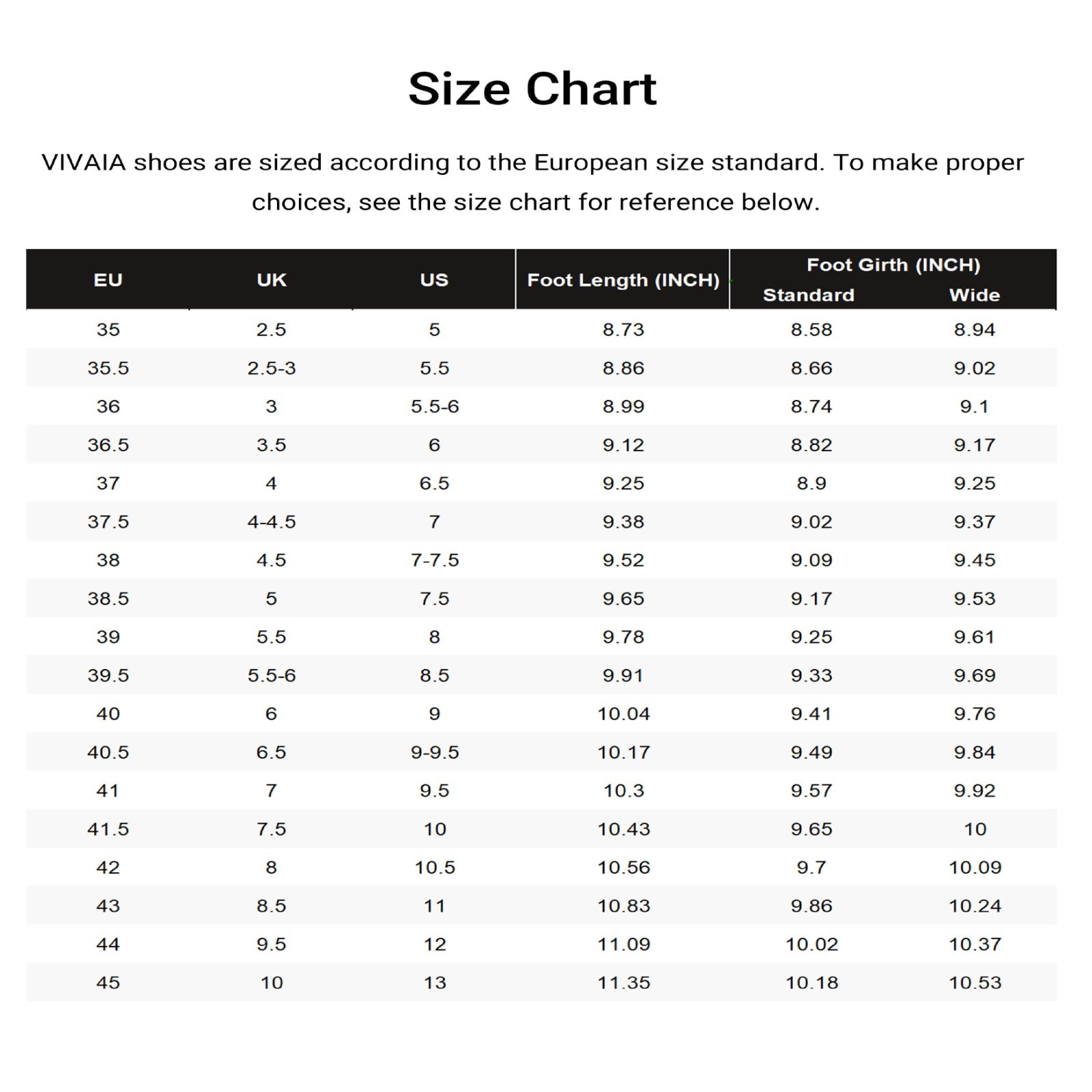Select foot length 10.04 cell
The height and width of the screenshot is (1092, 1092).
(624, 714)
